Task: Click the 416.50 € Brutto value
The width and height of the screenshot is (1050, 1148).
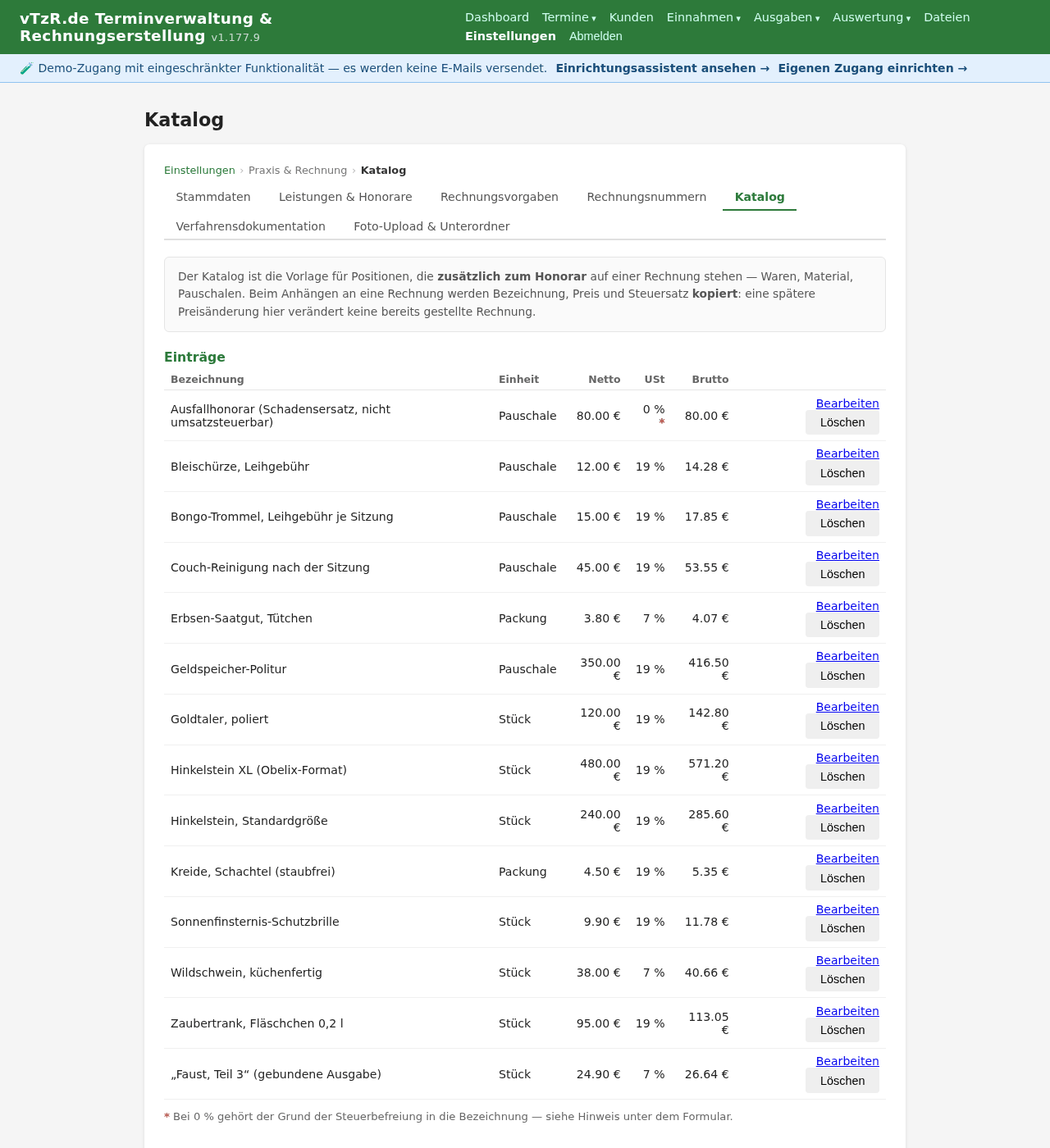Action: pos(709,669)
